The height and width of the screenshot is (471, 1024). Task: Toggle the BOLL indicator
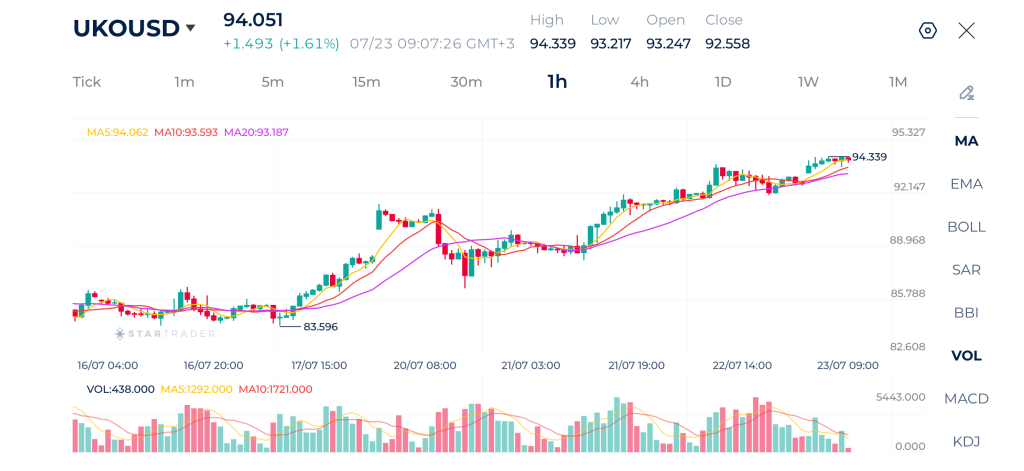[x=967, y=227]
